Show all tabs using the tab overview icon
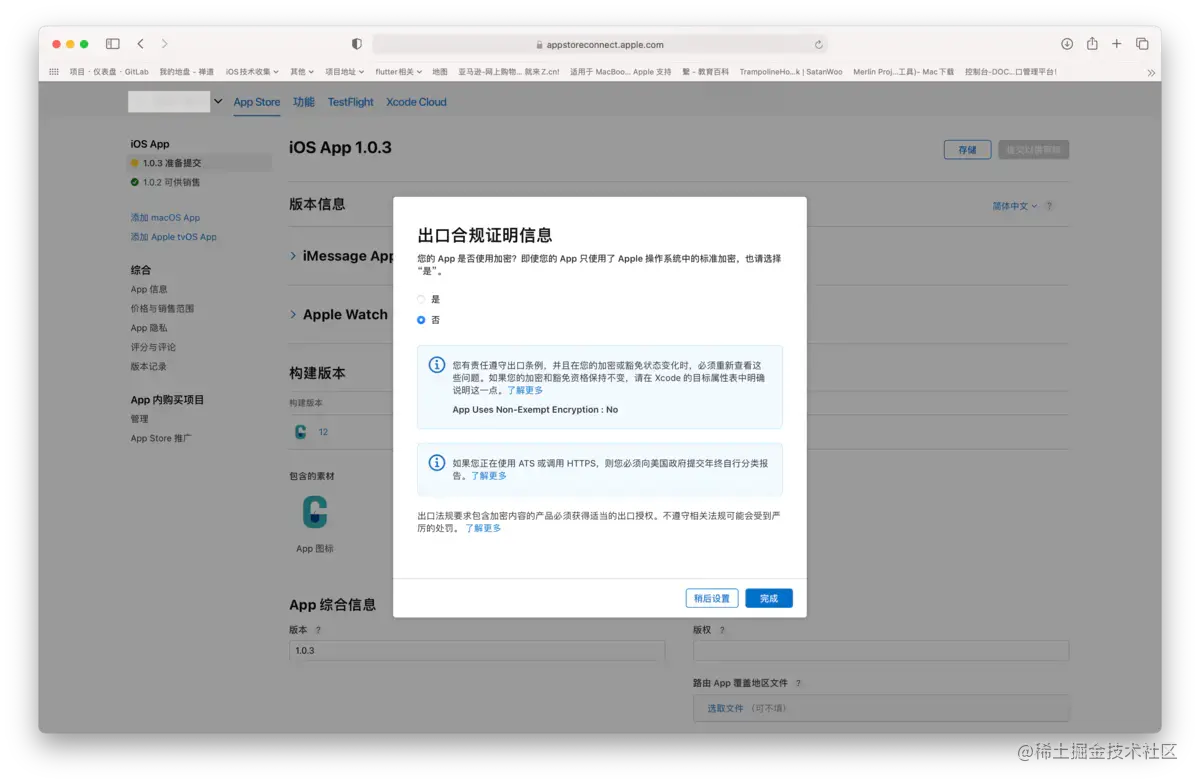The width and height of the screenshot is (1200, 784). click(1140, 44)
